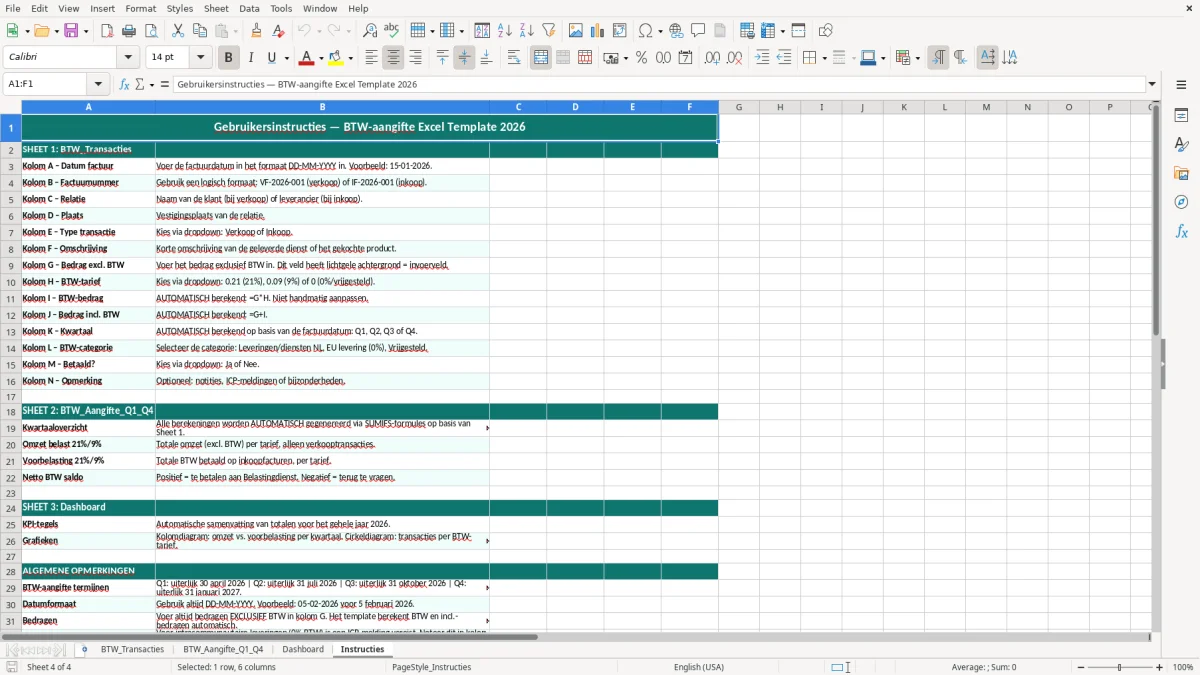Click the zoom slider in the status bar

pos(1119,667)
